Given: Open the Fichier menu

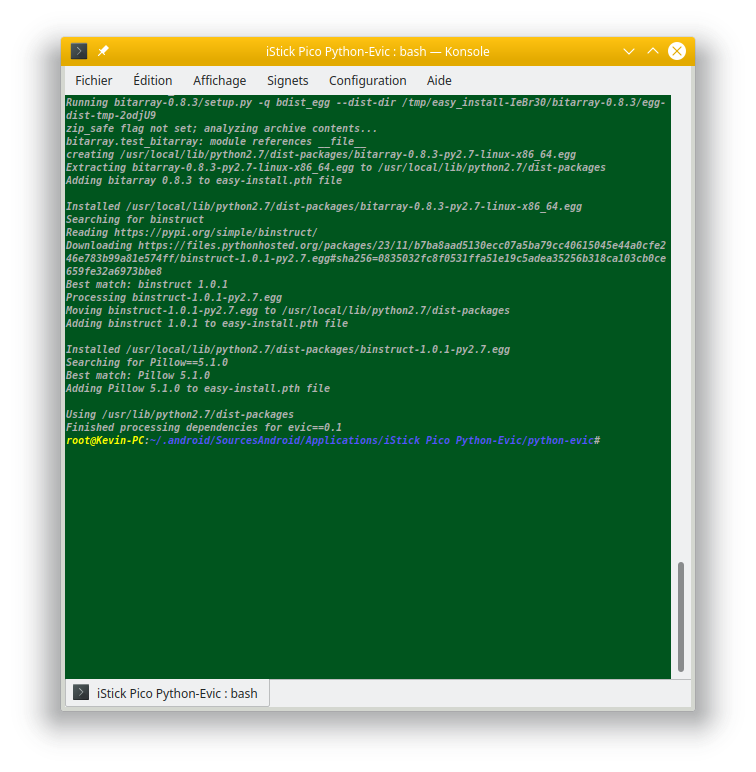Looking at the screenshot, I should click(x=94, y=81).
